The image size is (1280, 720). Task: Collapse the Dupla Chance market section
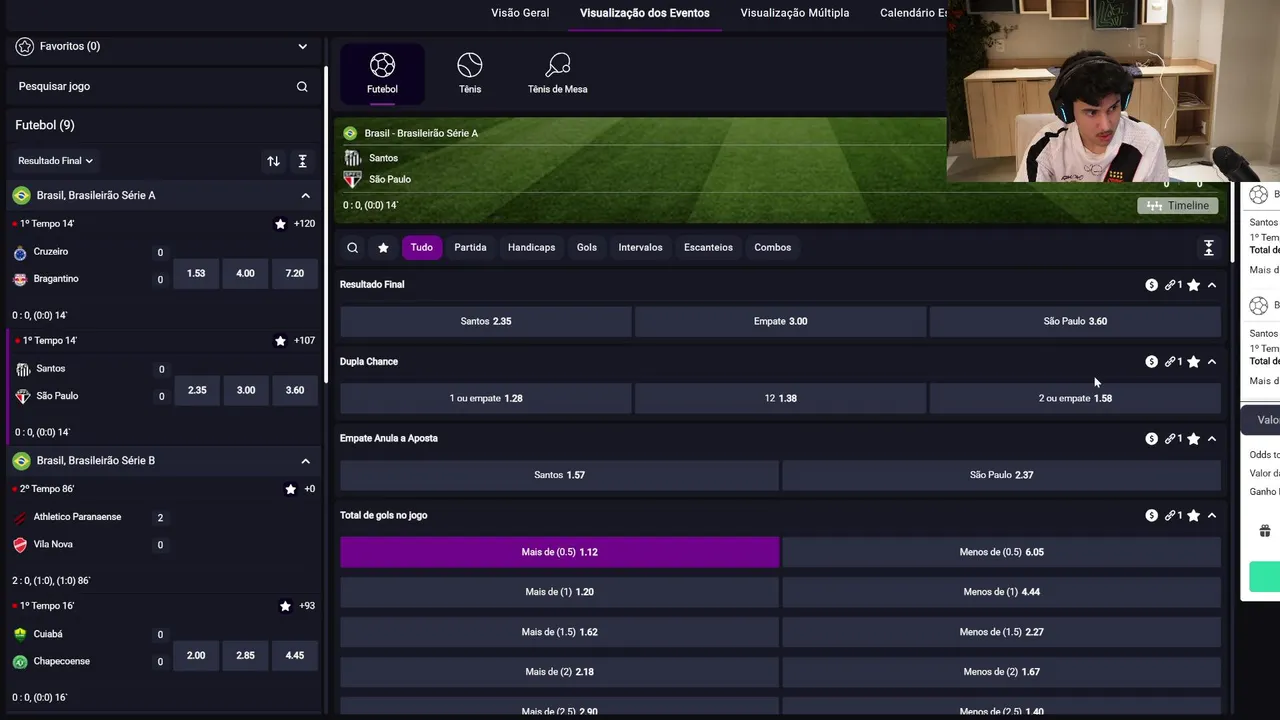point(1212,362)
